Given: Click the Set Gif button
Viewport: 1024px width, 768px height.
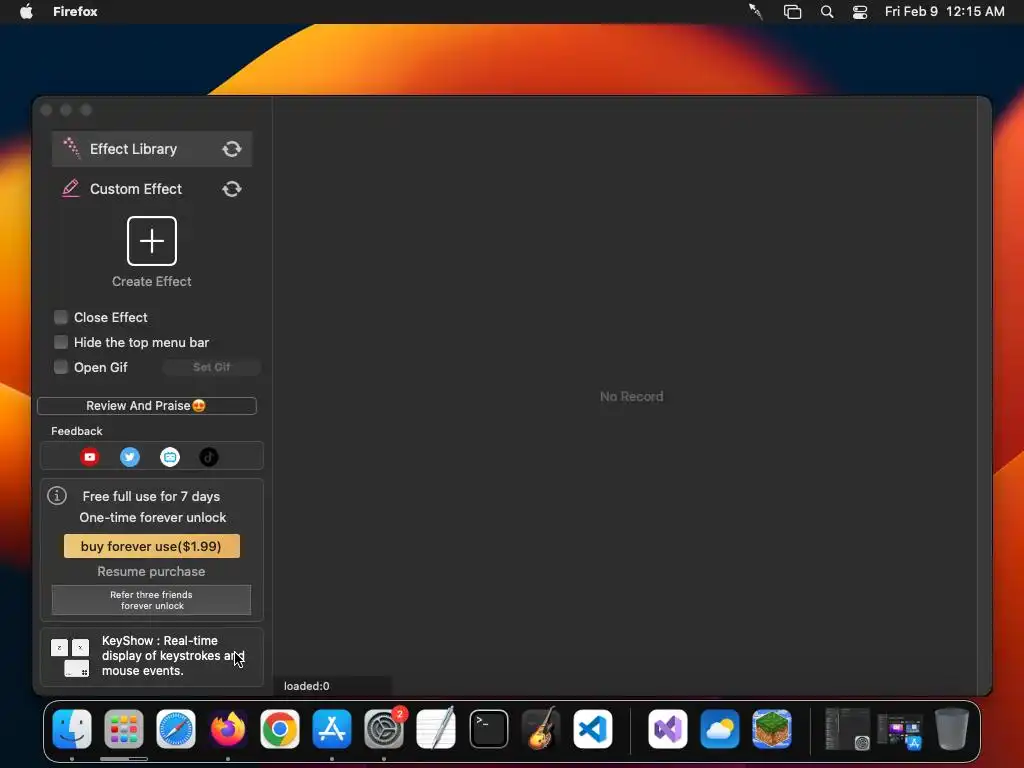Looking at the screenshot, I should [212, 367].
